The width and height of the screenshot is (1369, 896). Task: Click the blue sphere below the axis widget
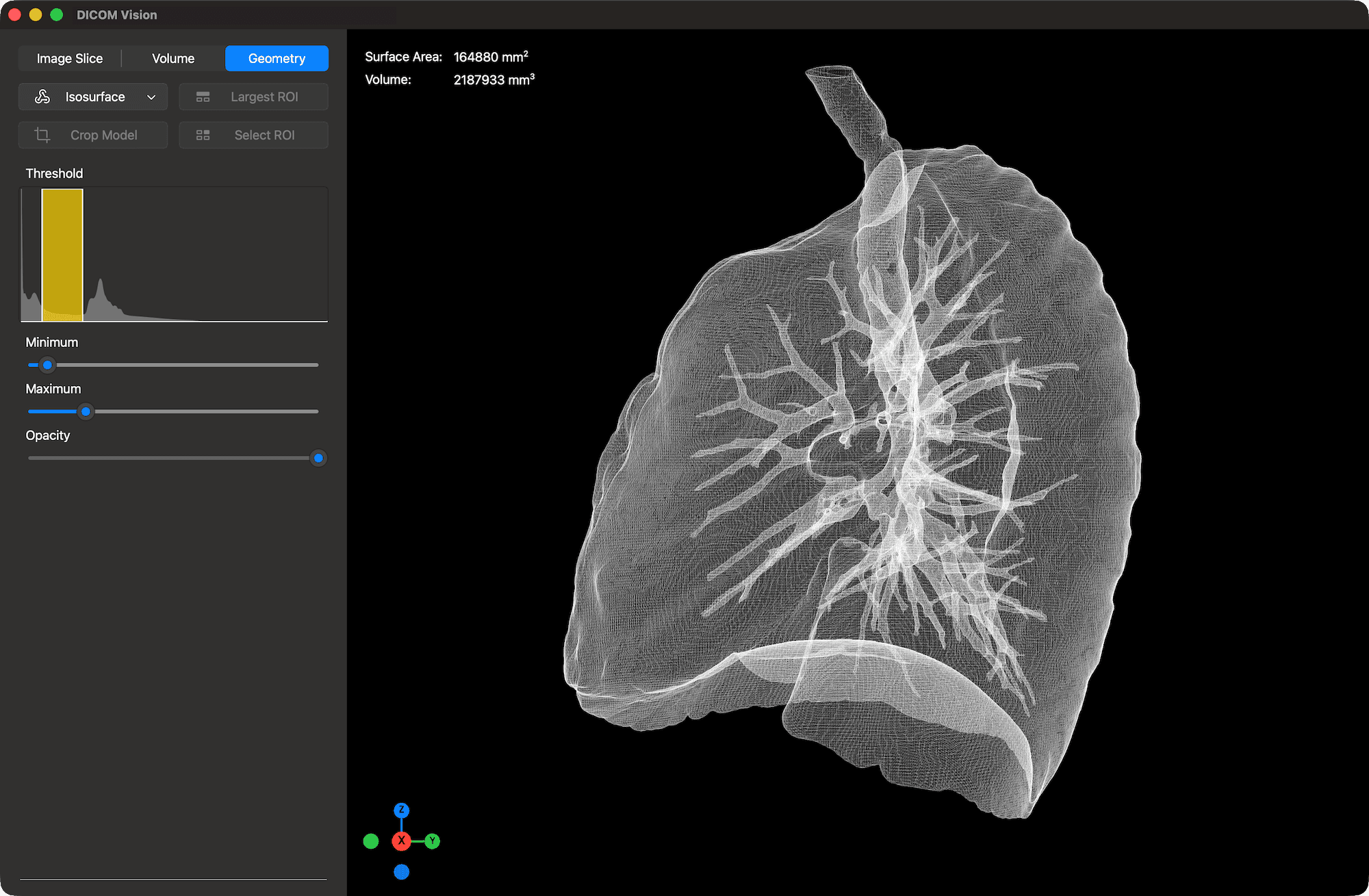[x=402, y=871]
